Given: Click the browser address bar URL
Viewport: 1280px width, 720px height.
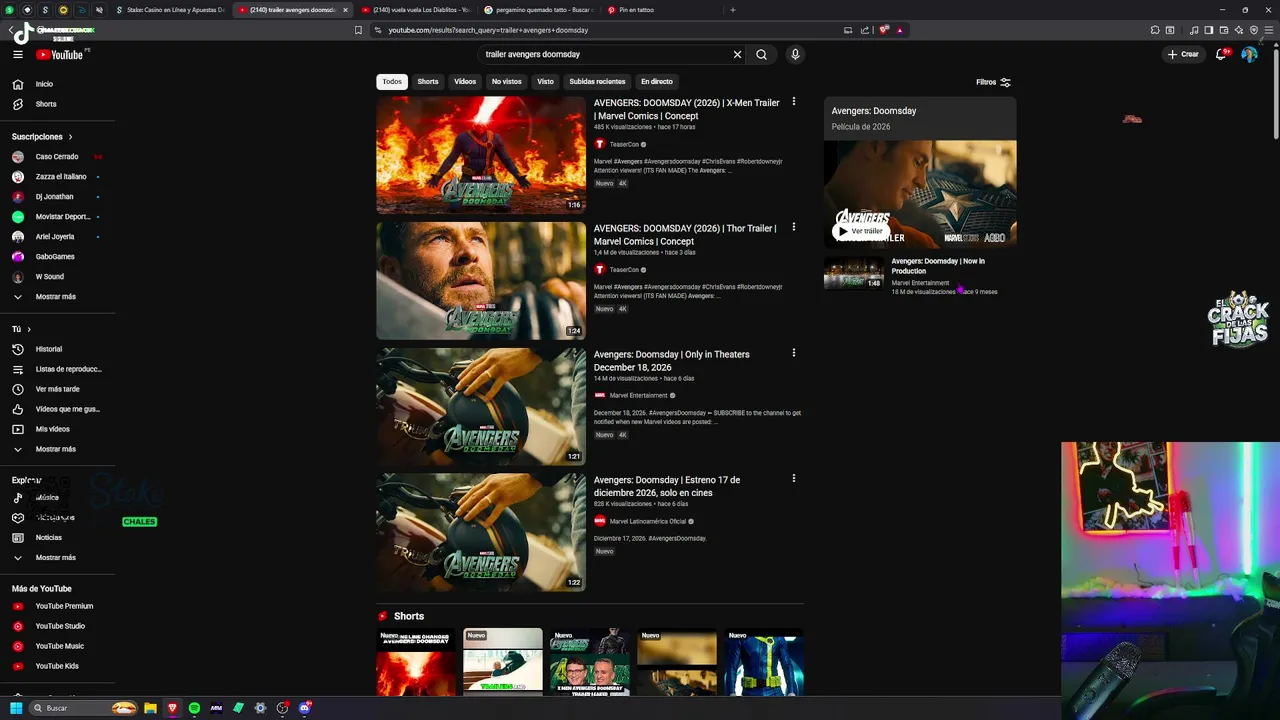Looking at the screenshot, I should [x=488, y=30].
